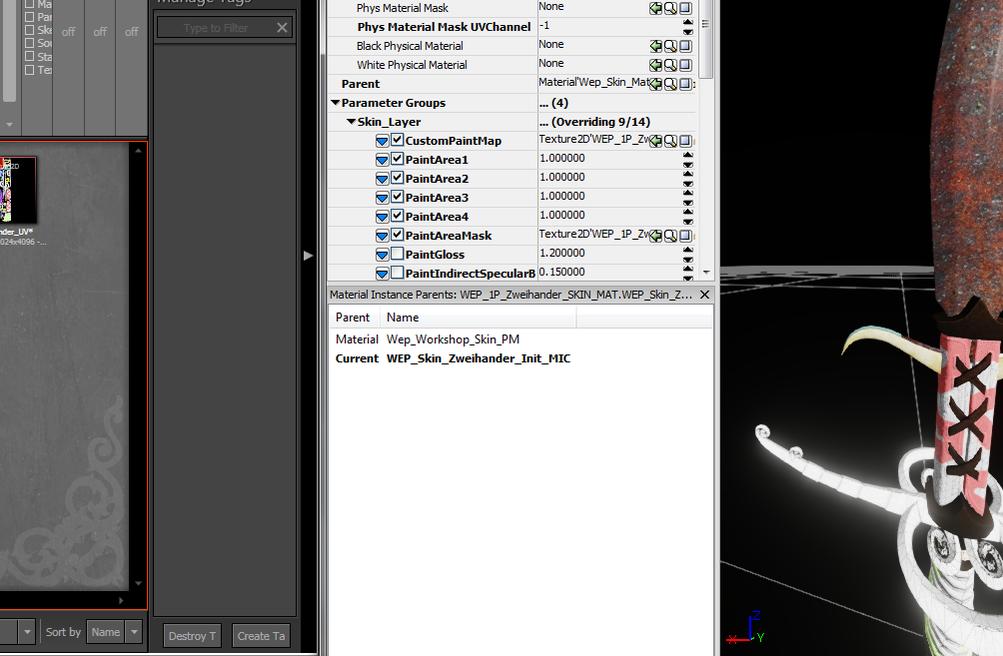
Task: Uncheck the PaintAreaMask checkbox
Action: [x=397, y=235]
